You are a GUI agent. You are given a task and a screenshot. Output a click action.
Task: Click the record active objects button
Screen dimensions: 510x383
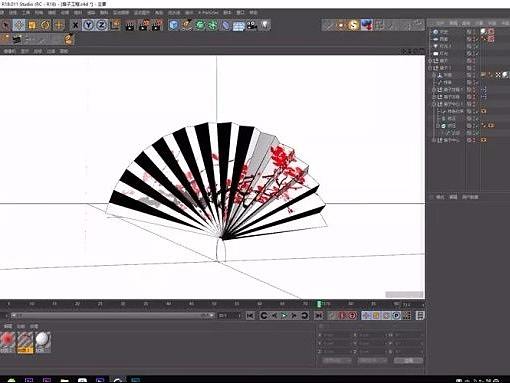(332, 315)
